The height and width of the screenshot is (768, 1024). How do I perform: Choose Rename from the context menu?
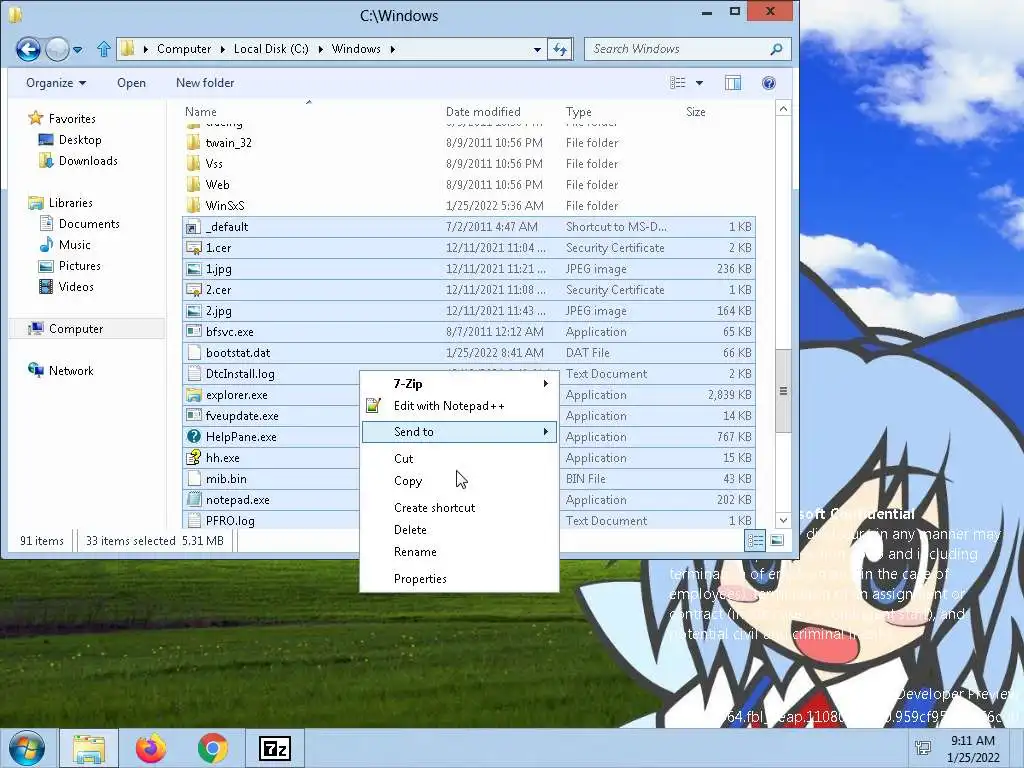(460, 552)
